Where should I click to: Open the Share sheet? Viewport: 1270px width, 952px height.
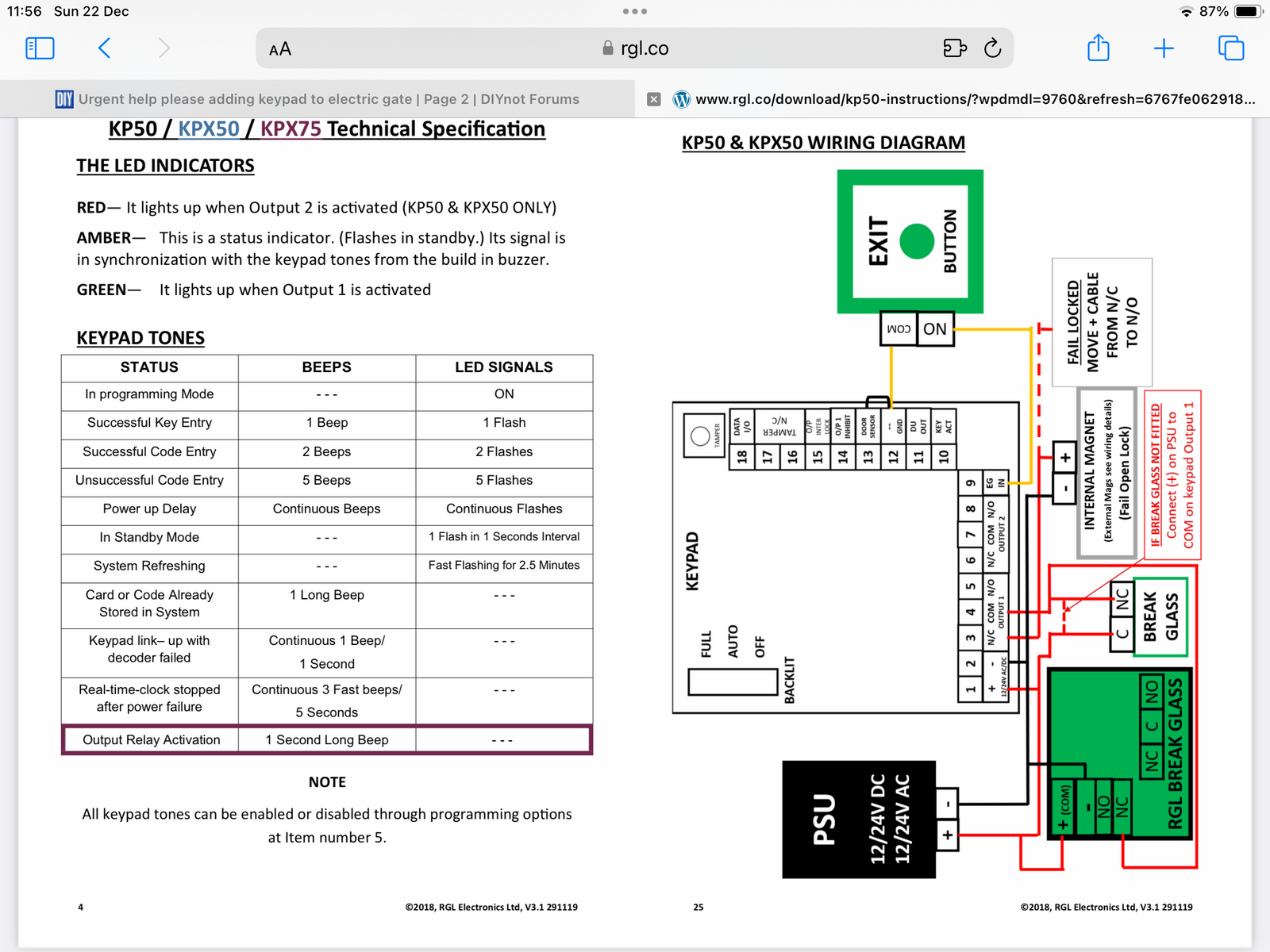pyautogui.click(x=1098, y=48)
